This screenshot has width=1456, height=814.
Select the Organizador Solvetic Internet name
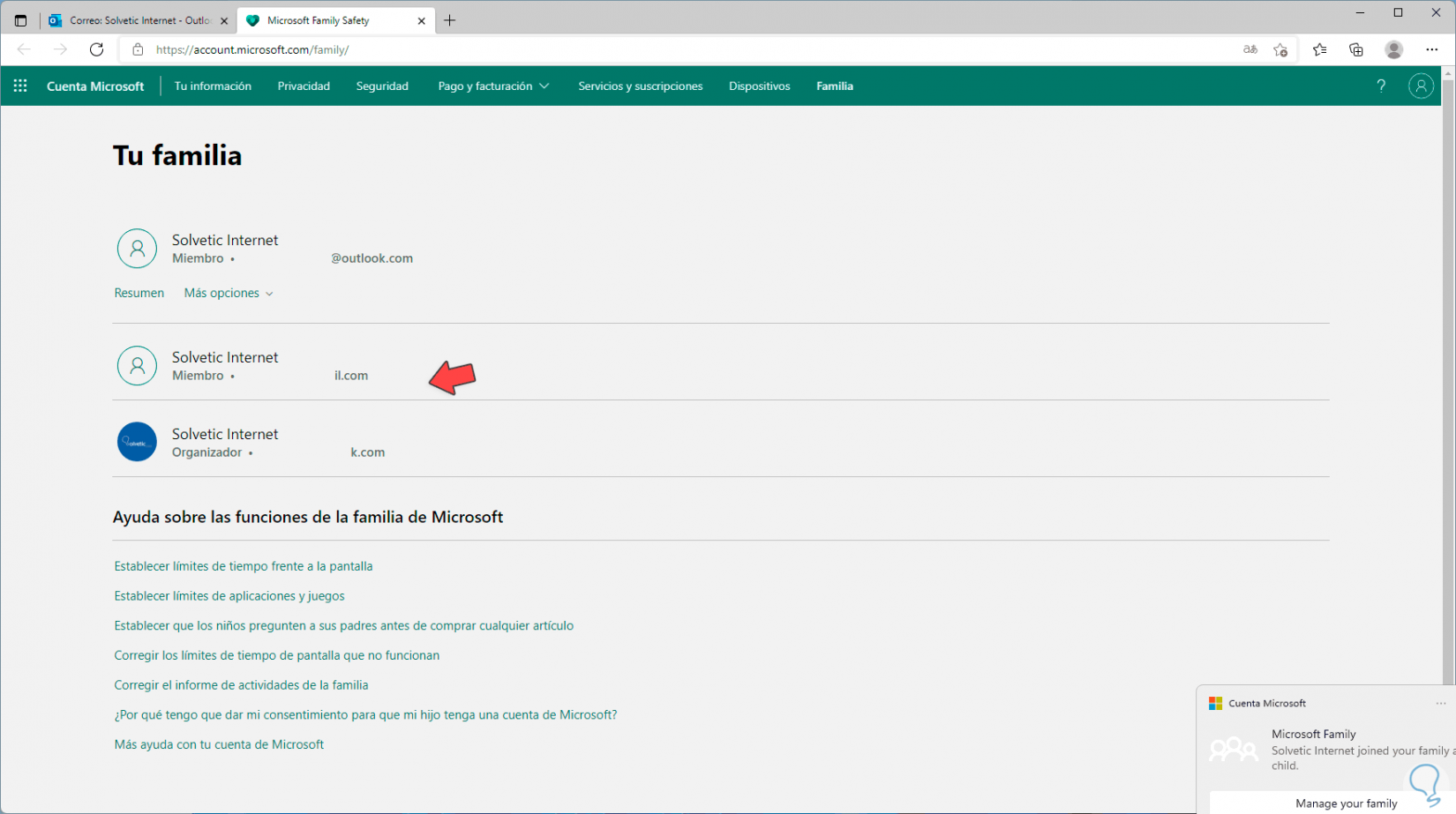225,434
